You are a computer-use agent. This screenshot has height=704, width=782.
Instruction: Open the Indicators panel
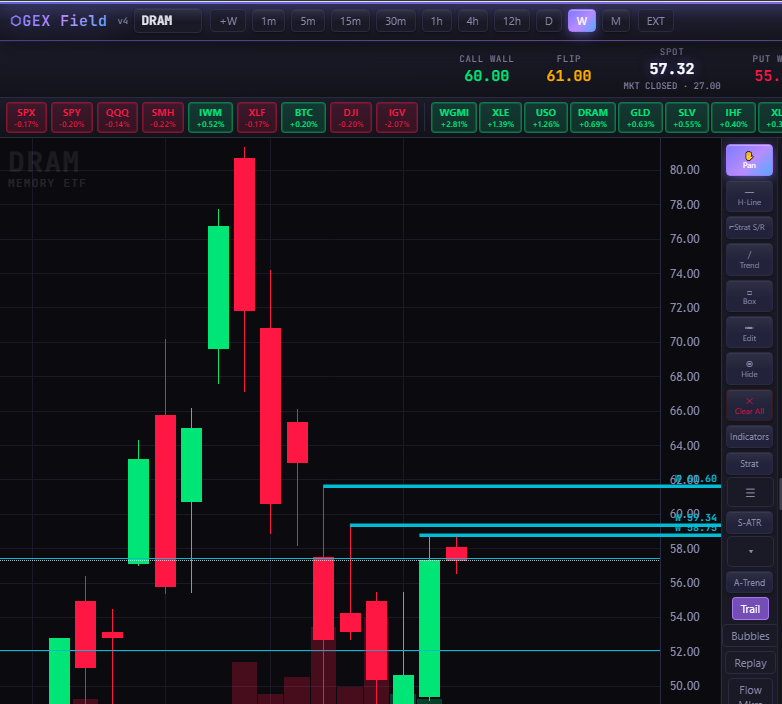[749, 437]
